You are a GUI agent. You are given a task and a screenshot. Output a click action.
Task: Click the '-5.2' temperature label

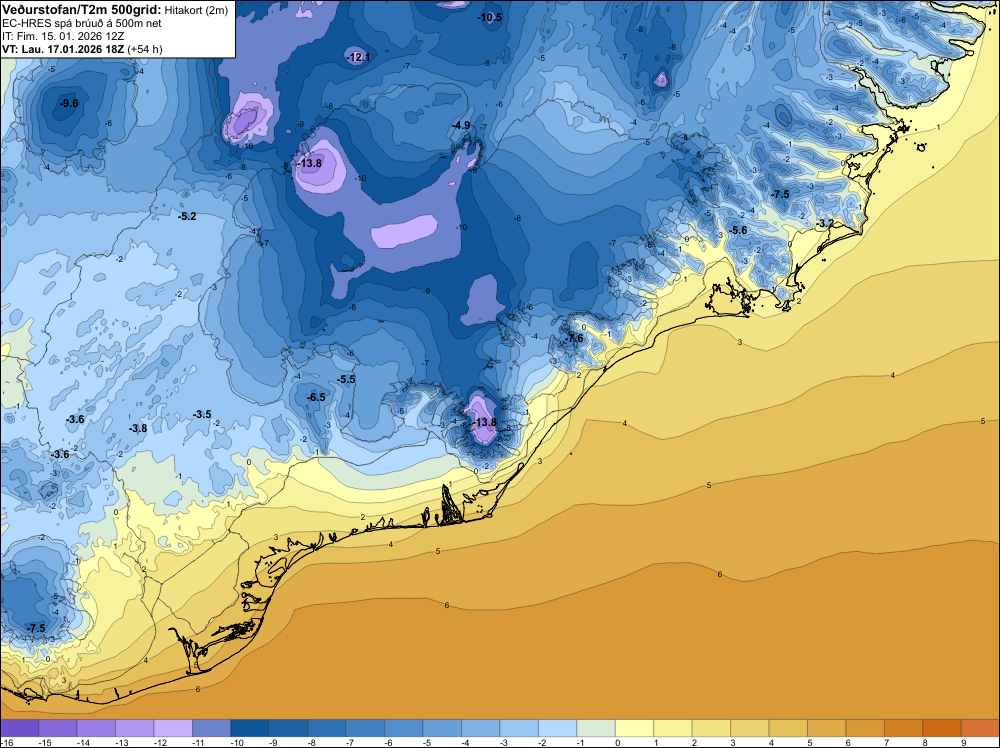click(x=187, y=217)
